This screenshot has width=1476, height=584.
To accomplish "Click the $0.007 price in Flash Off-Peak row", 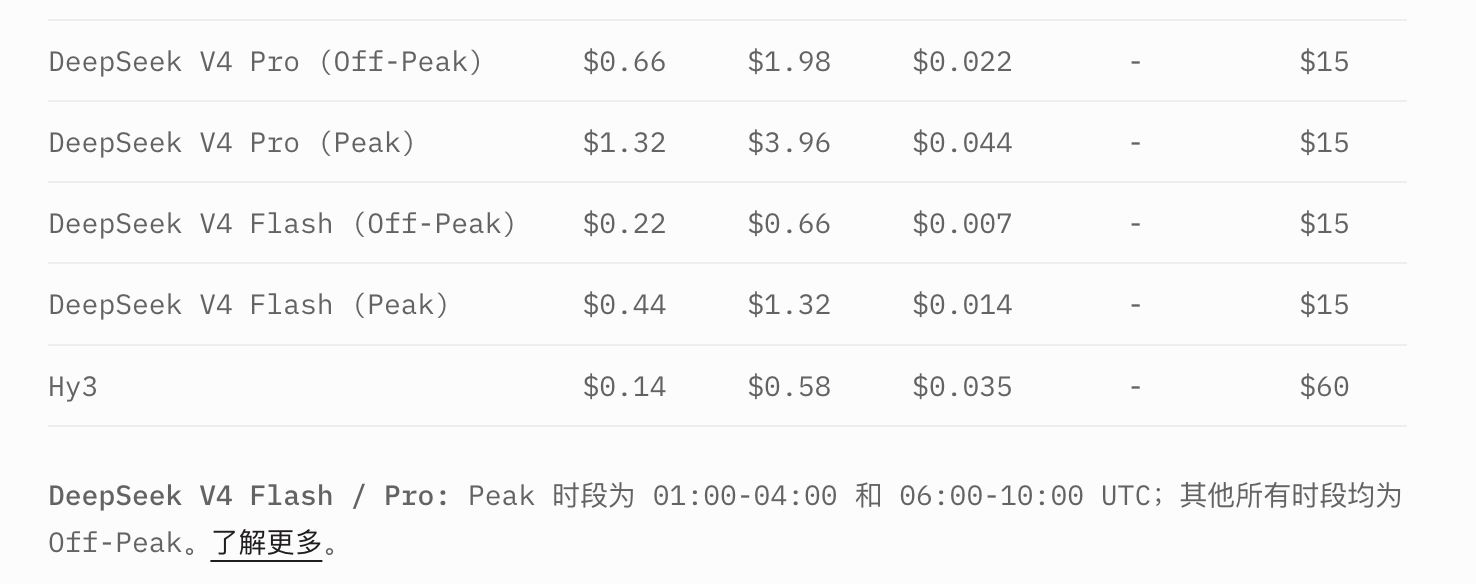I will pyautogui.click(x=962, y=224).
